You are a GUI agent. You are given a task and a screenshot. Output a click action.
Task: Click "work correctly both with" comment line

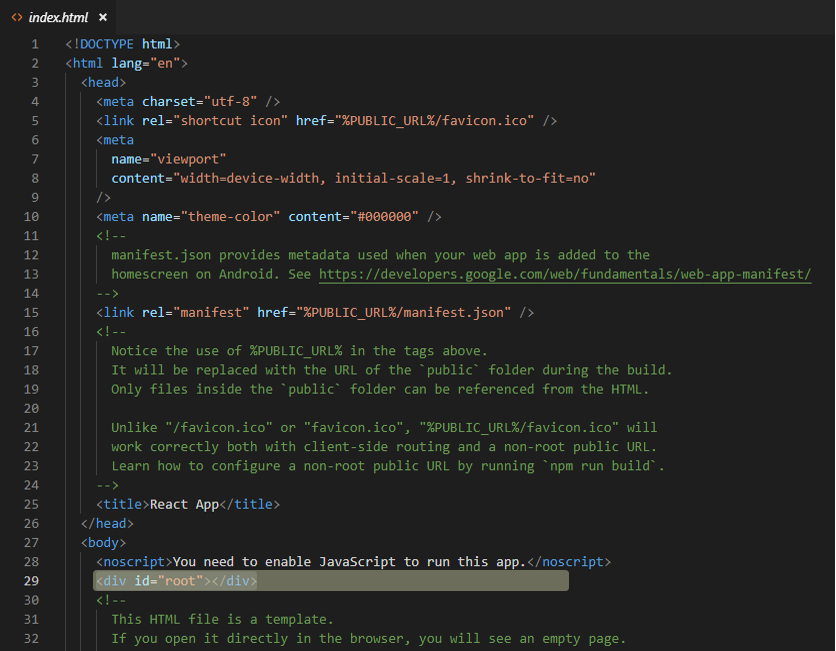pyautogui.click(x=384, y=447)
